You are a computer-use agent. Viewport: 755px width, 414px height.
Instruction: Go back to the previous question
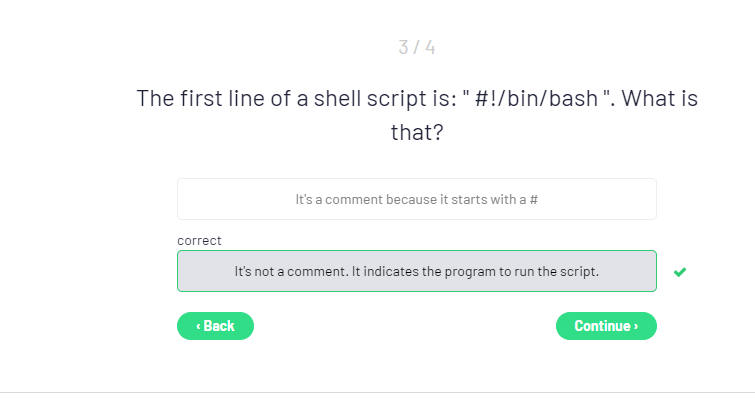coord(215,326)
